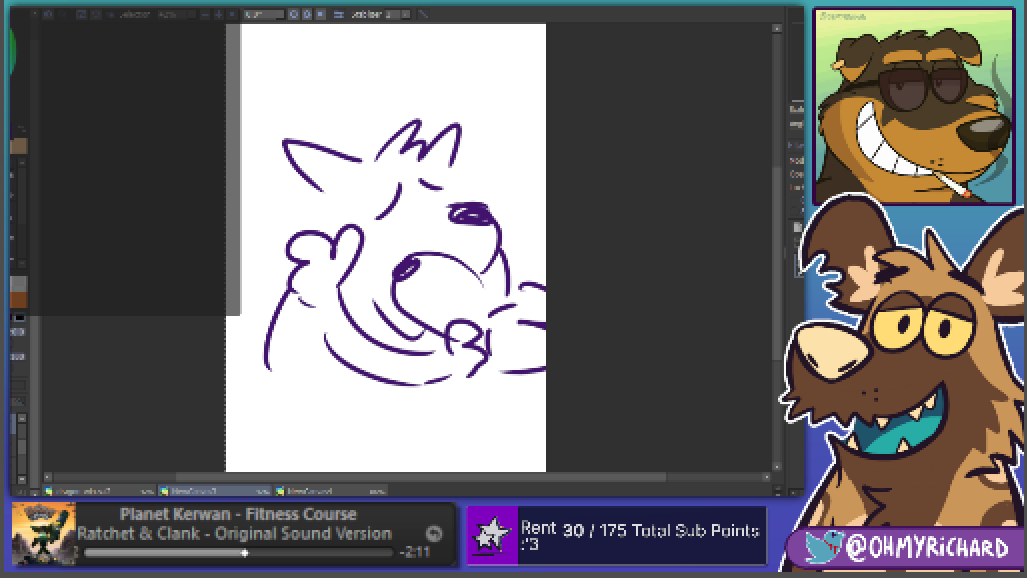The image size is (1027, 578).
Task: Switch to the highlighted NewCanvas1 tab
Action: (x=213, y=491)
